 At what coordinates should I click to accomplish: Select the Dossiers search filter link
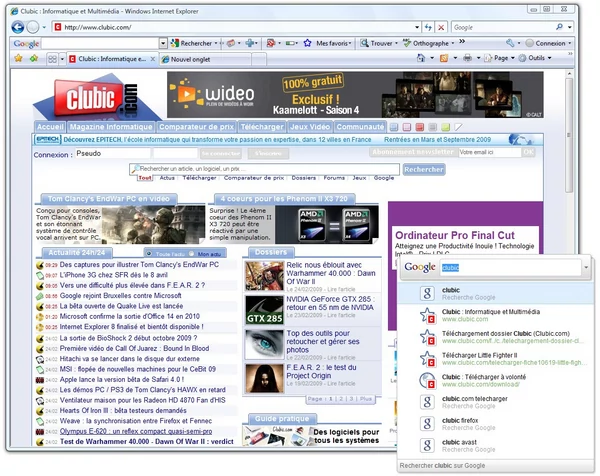pos(303,178)
